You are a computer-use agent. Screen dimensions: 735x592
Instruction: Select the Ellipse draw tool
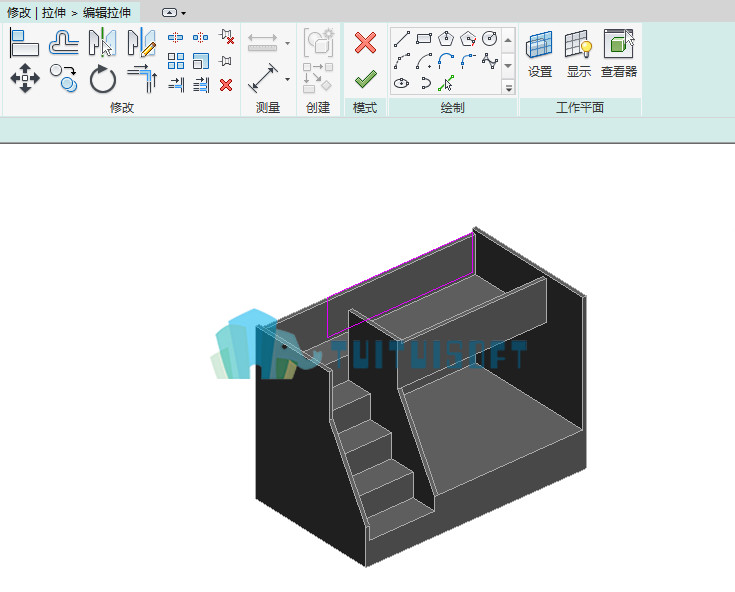(x=402, y=83)
